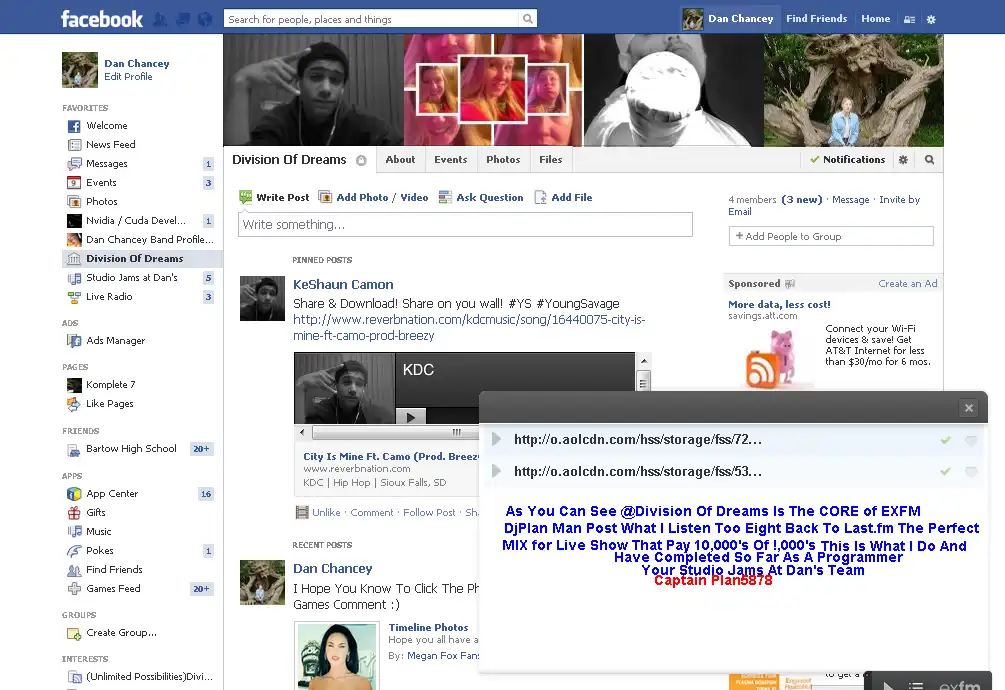Toggle group Notifications button
Screen dimensions: 1005x690
coord(847,160)
